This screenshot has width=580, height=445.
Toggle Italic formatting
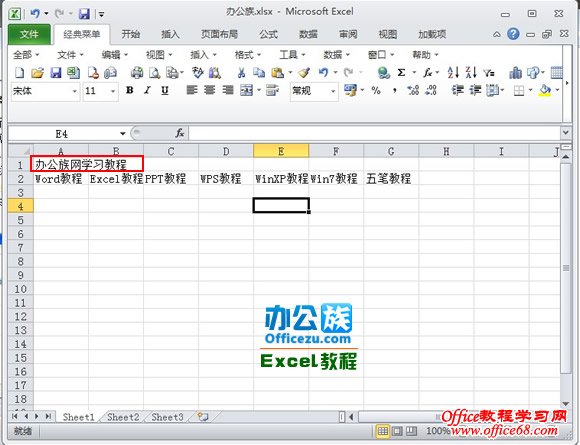tap(147, 90)
